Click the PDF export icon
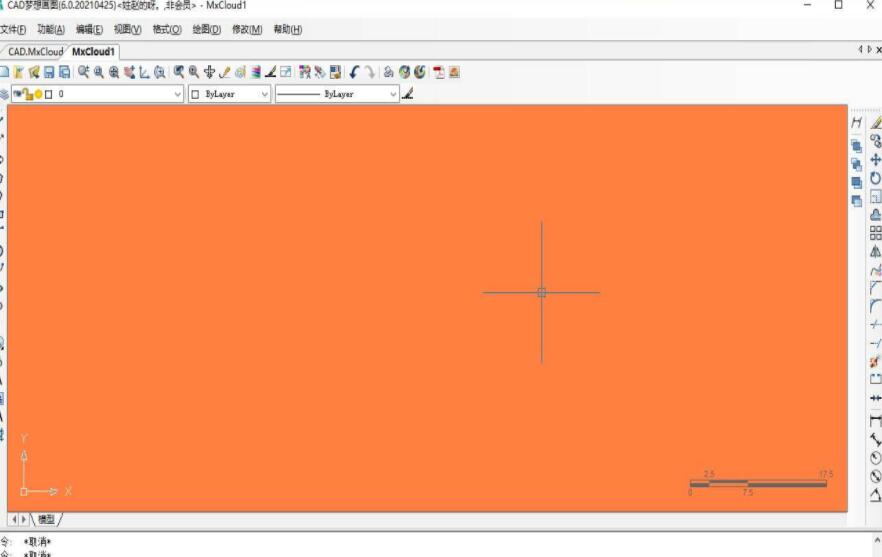This screenshot has height=557, width=882. (438, 72)
